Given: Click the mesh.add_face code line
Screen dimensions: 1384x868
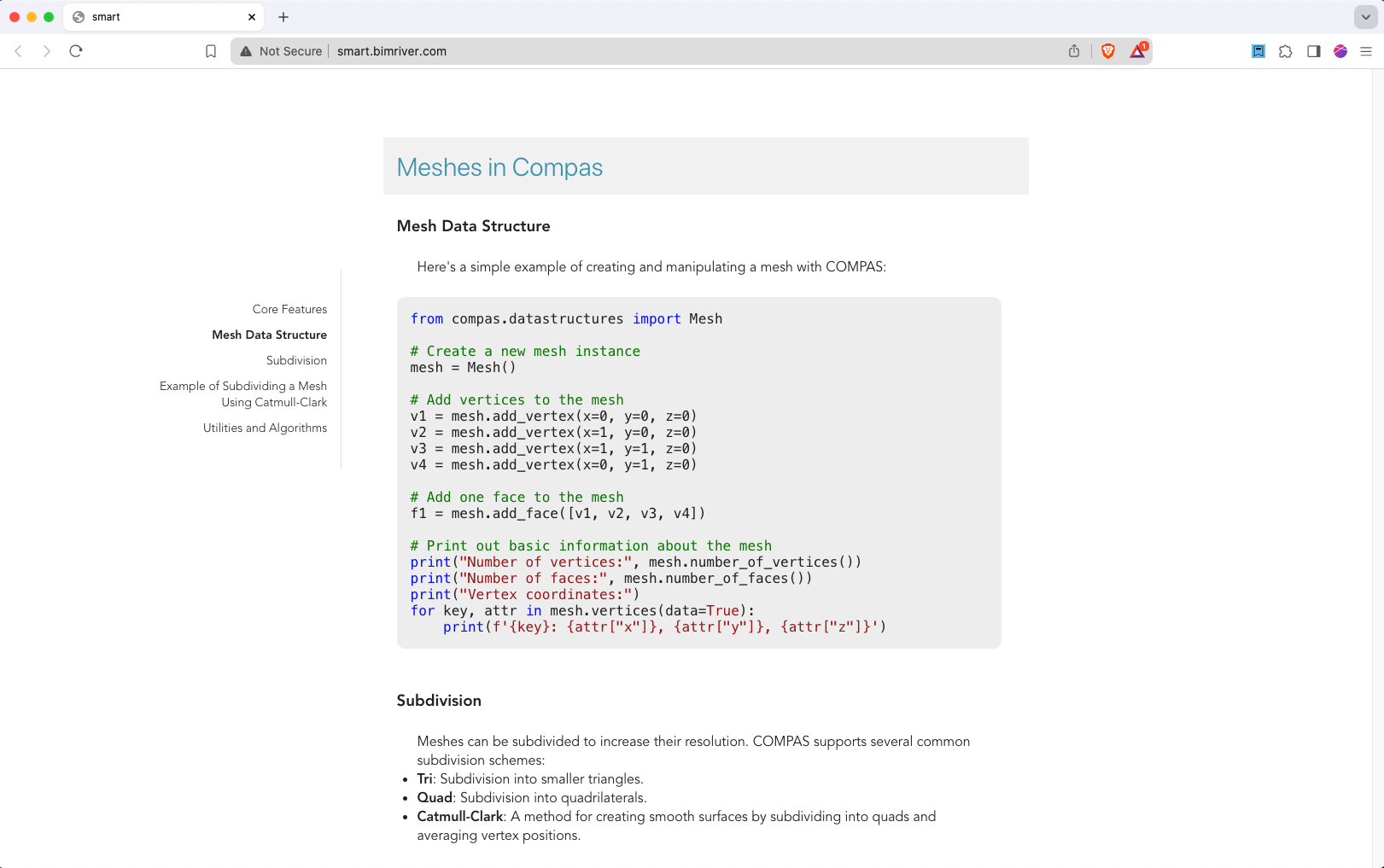Looking at the screenshot, I should pos(558,513).
